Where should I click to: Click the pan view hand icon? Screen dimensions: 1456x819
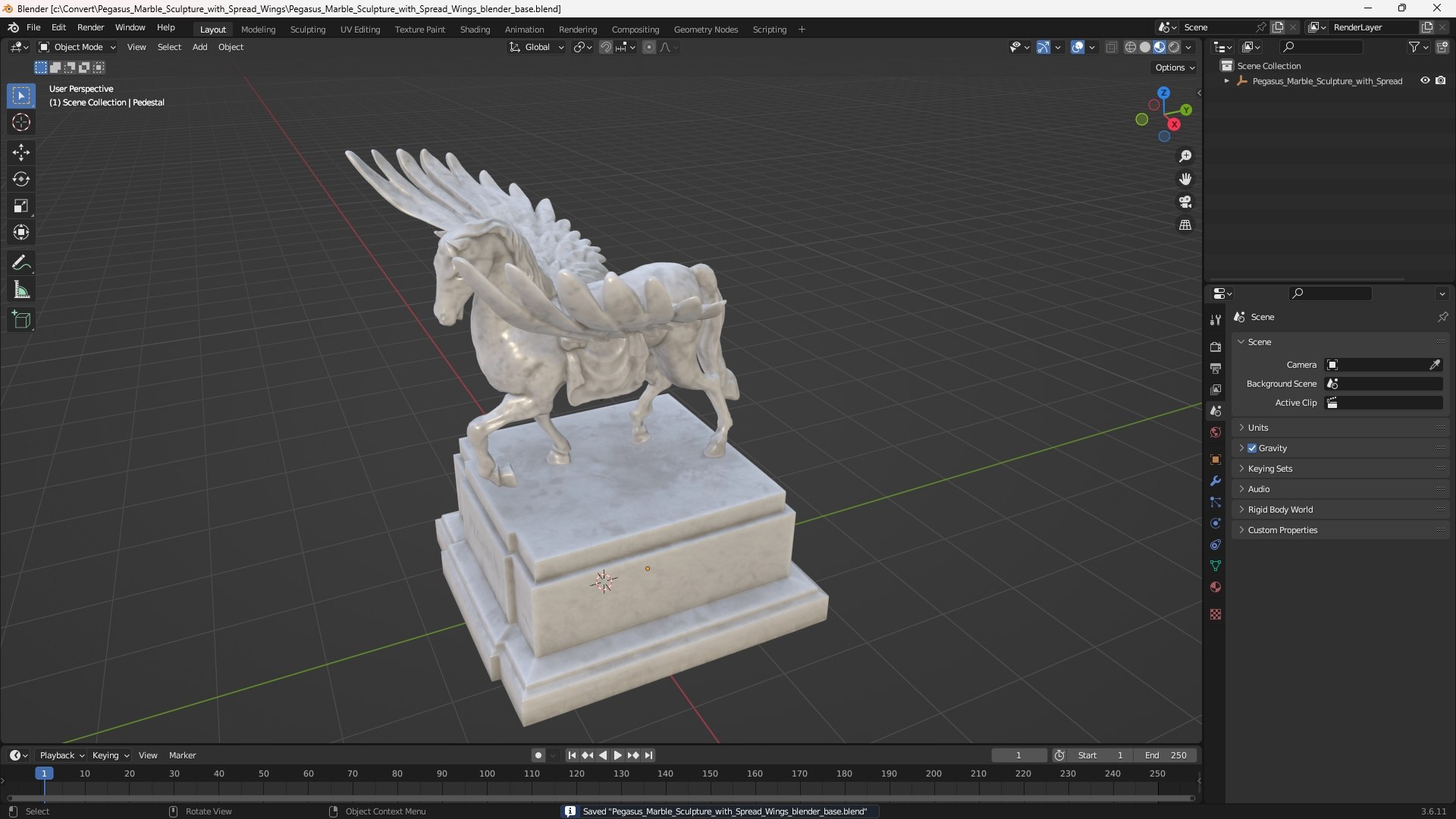(1185, 179)
